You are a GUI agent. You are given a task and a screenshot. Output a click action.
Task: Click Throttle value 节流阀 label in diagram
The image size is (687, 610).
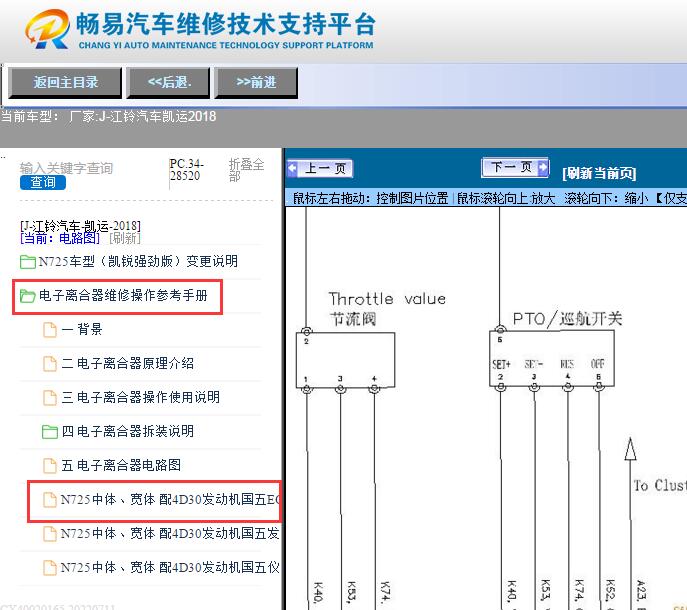pyautogui.click(x=387, y=309)
